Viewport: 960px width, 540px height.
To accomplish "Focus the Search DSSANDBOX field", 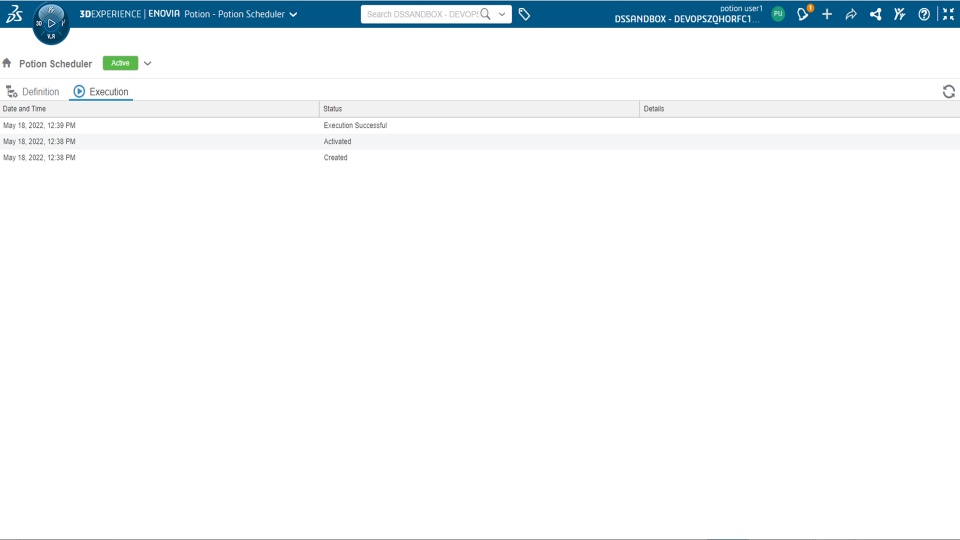I will (x=422, y=14).
